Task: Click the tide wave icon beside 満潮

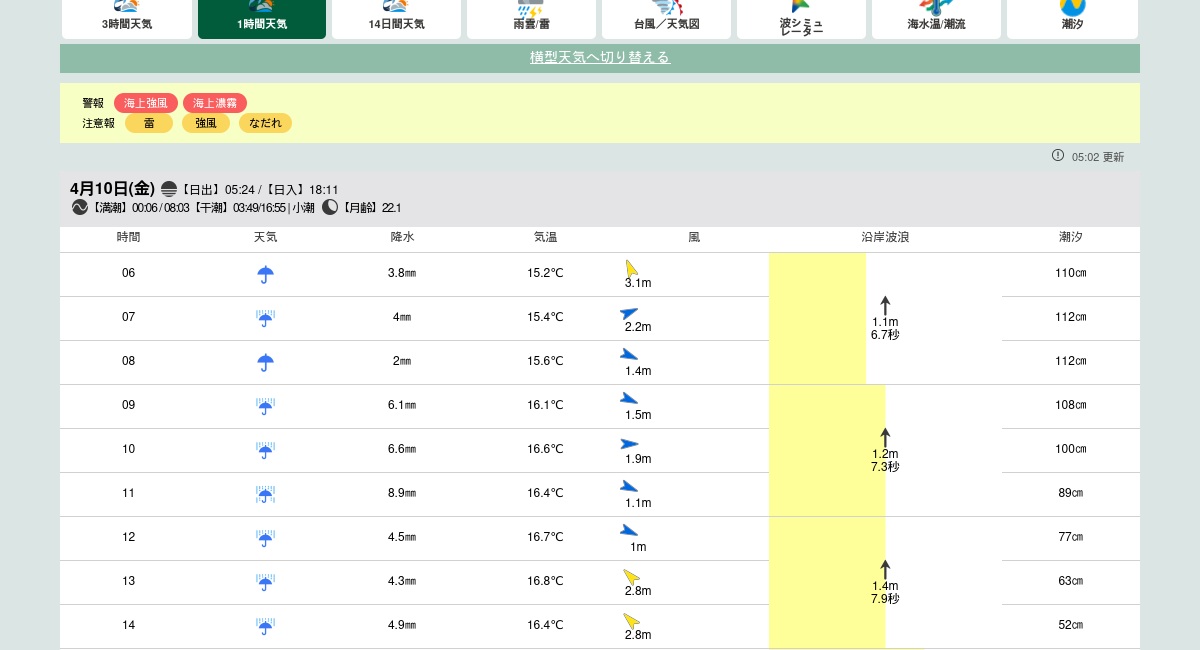Action: pos(80,207)
